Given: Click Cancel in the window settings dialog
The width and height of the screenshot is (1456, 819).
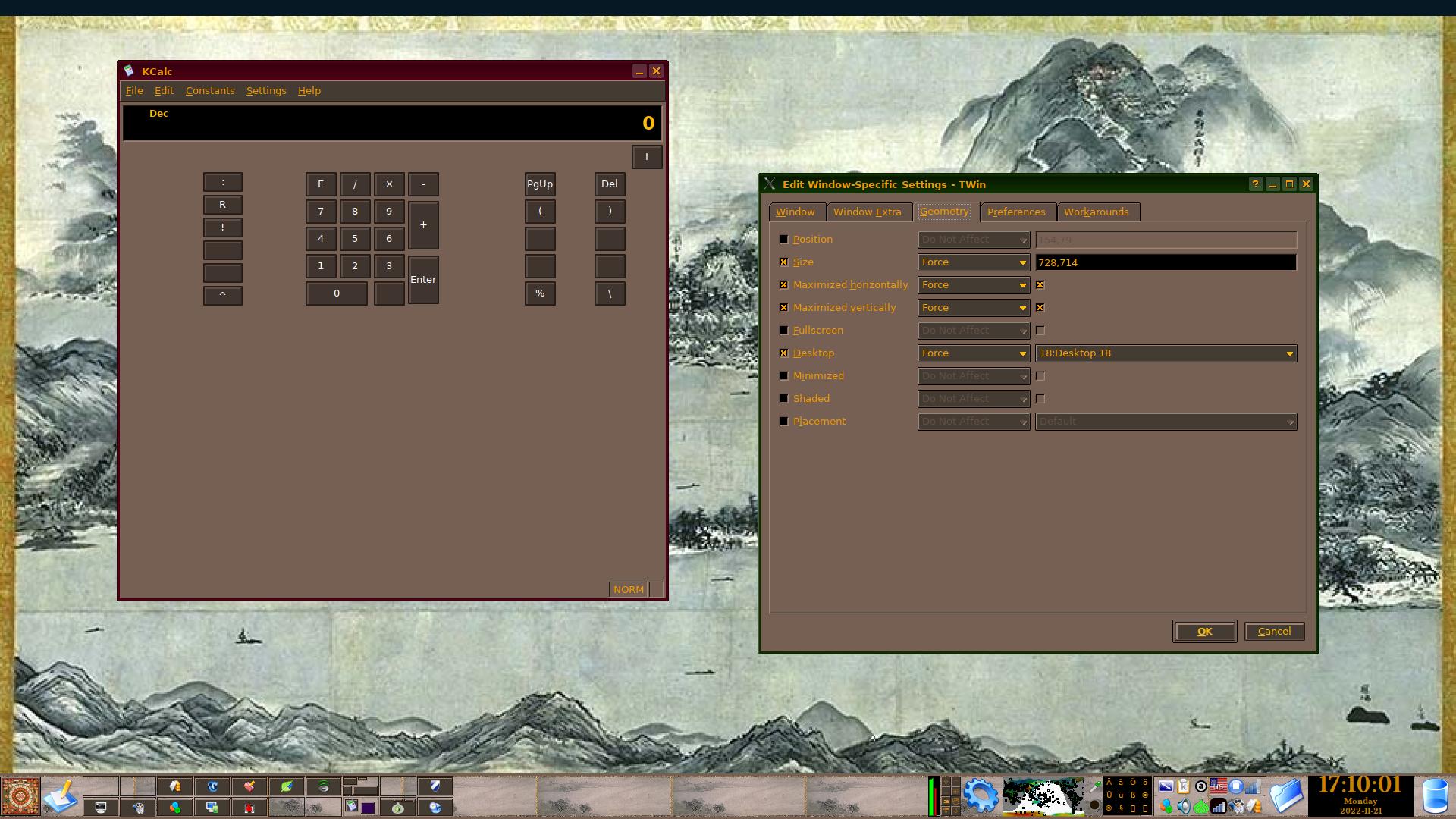Looking at the screenshot, I should click(1274, 631).
